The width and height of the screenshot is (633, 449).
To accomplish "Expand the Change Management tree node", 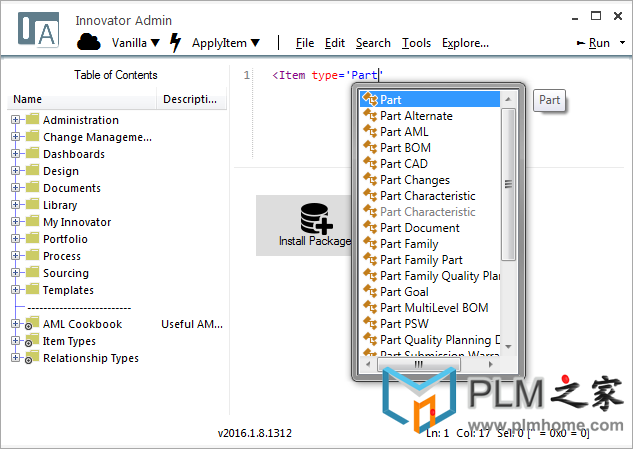I will point(15,136).
